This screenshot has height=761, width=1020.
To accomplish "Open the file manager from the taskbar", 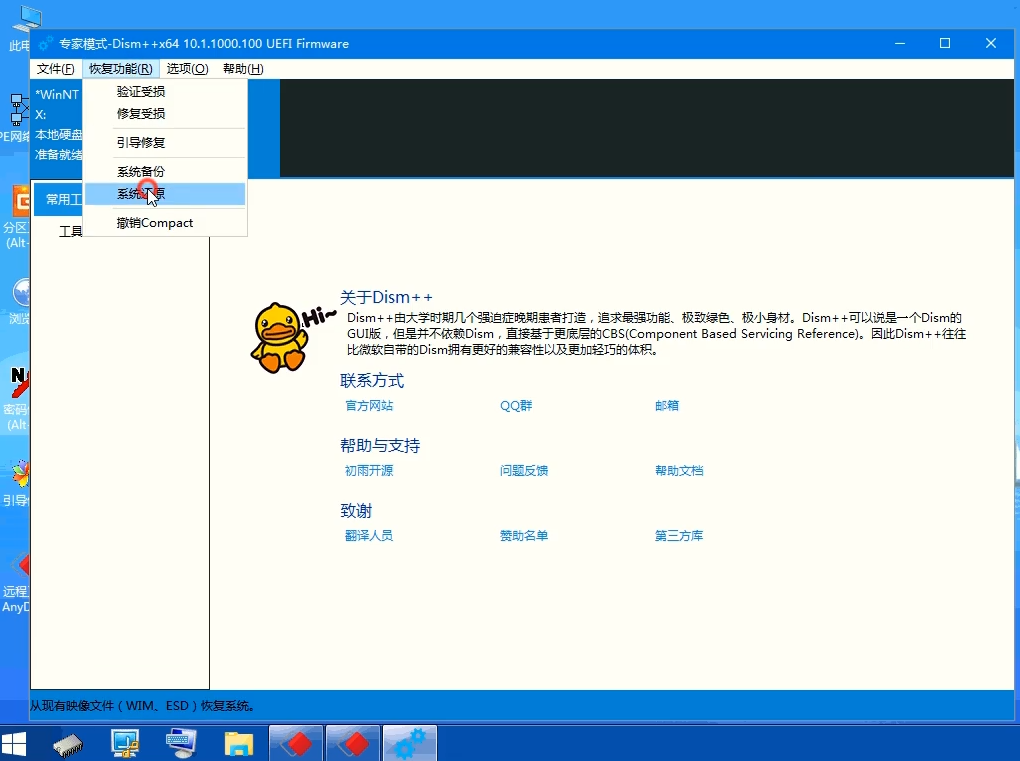I will tap(238, 742).
